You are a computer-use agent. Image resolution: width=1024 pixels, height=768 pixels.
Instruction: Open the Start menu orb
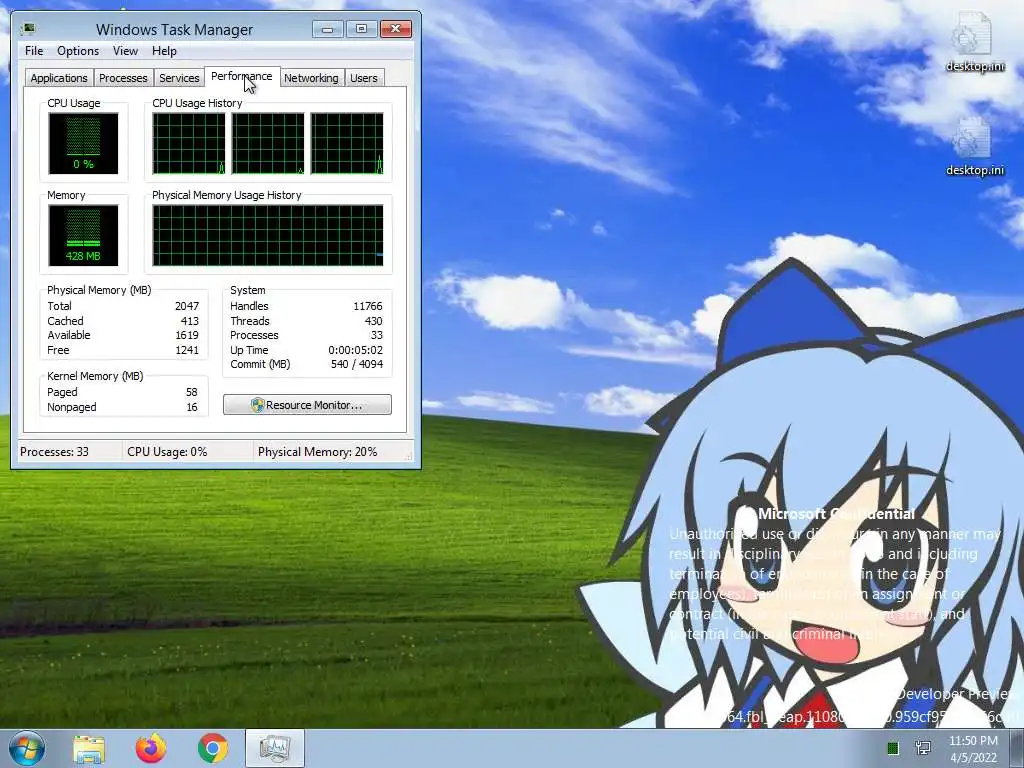click(27, 748)
